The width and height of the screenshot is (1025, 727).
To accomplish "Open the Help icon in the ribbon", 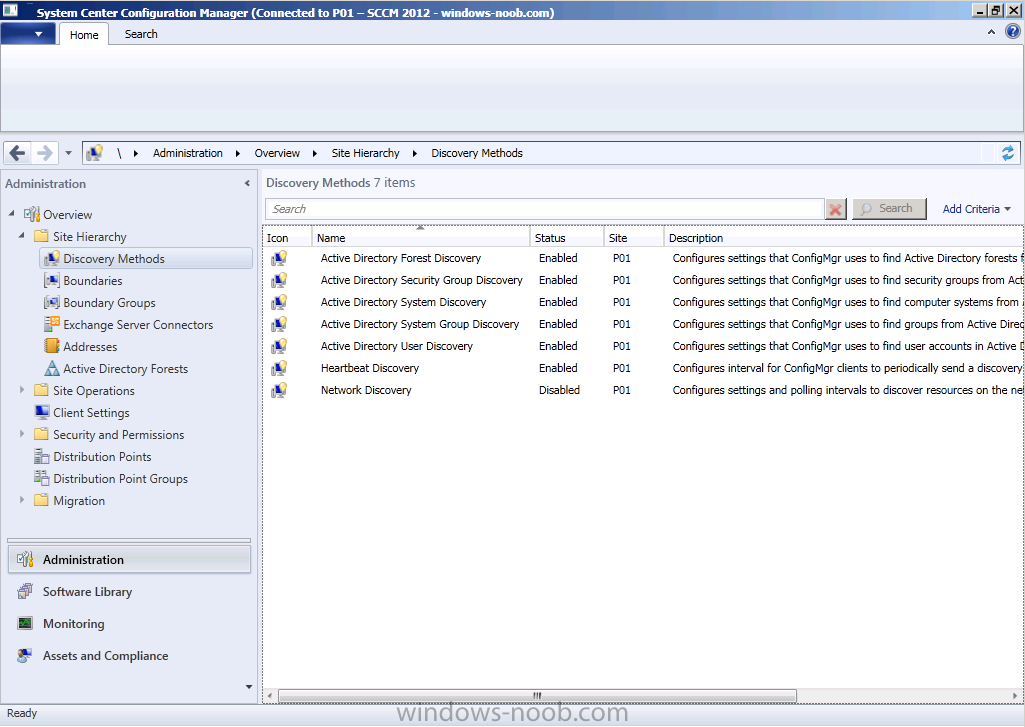I will coord(1013,31).
